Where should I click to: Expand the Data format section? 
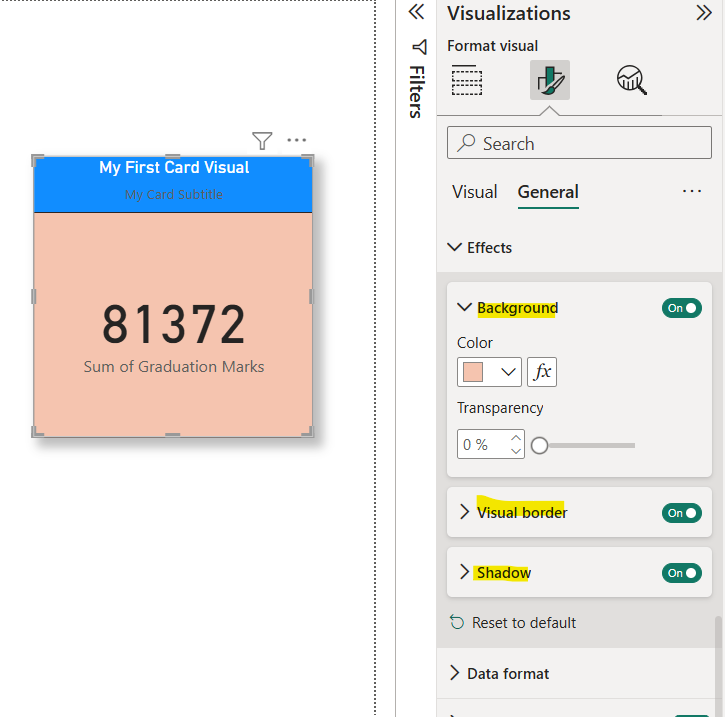pyautogui.click(x=455, y=673)
